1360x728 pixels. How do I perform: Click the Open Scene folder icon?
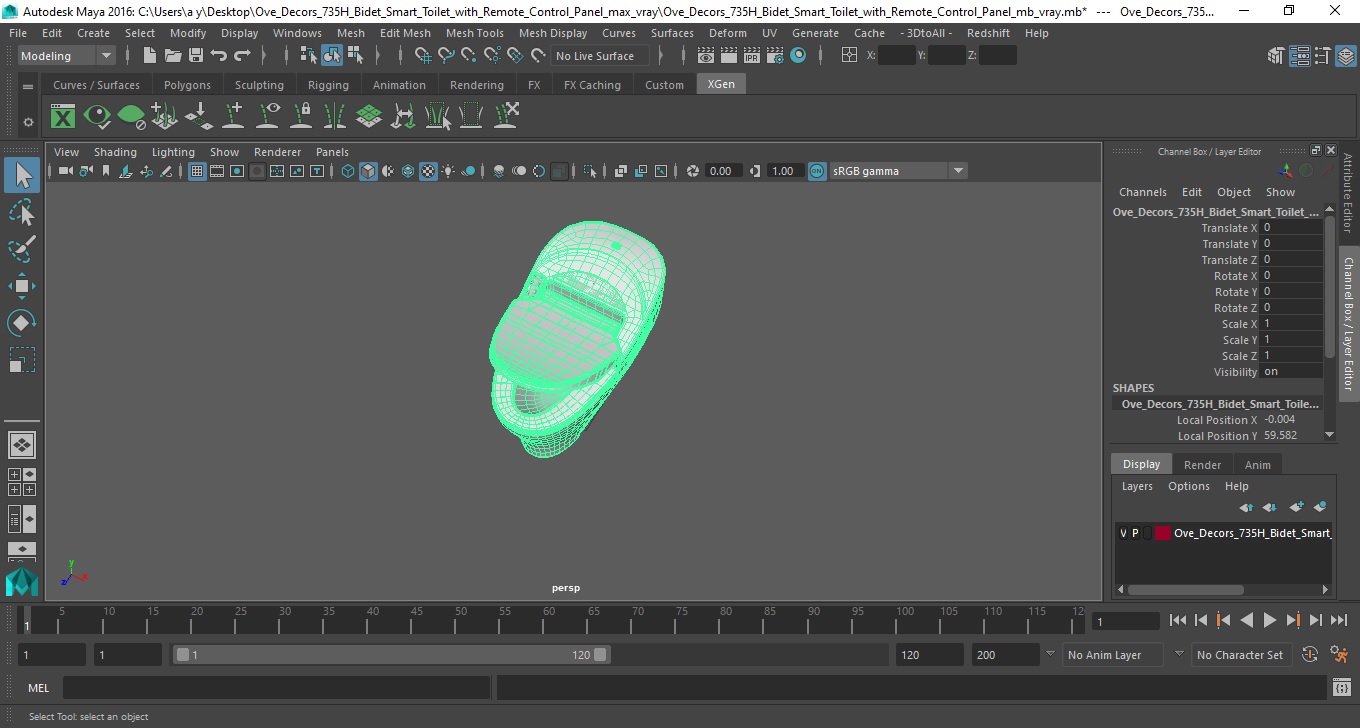click(x=172, y=56)
